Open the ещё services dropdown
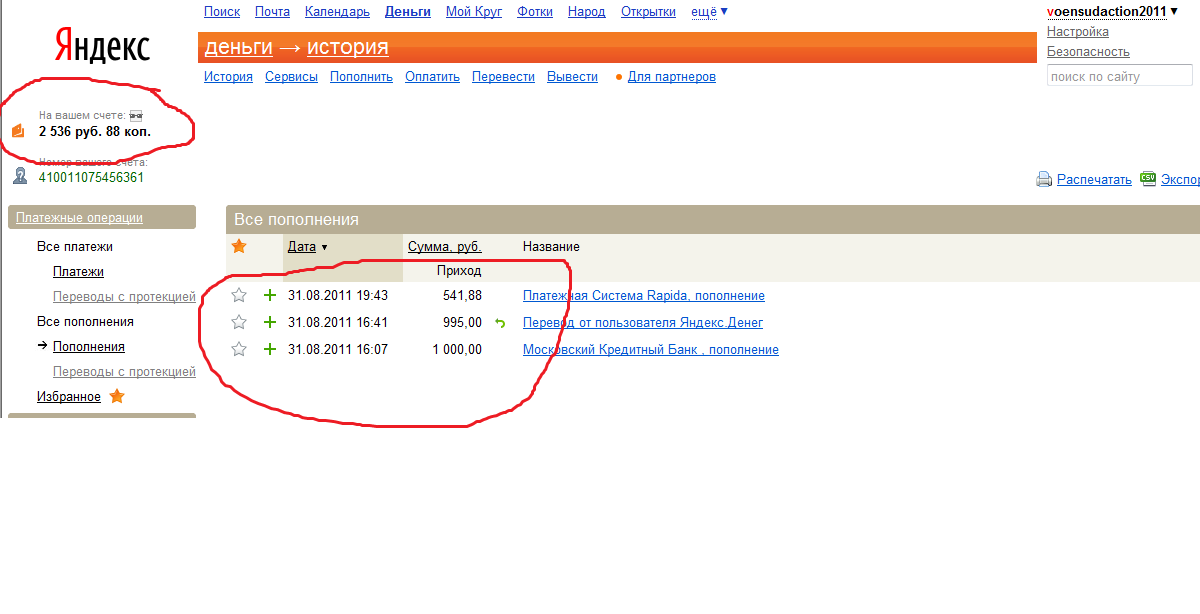Image resolution: width=1200 pixels, height=614 pixels. point(710,12)
